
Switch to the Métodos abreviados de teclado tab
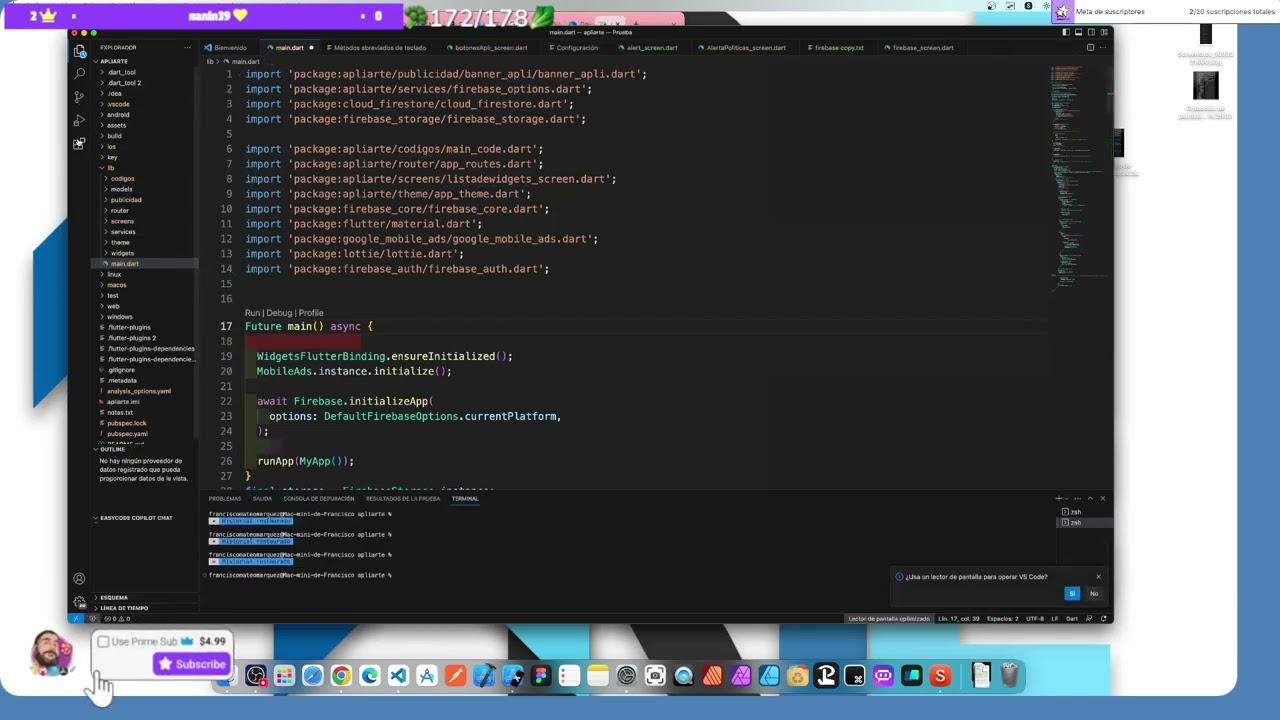[x=379, y=47]
